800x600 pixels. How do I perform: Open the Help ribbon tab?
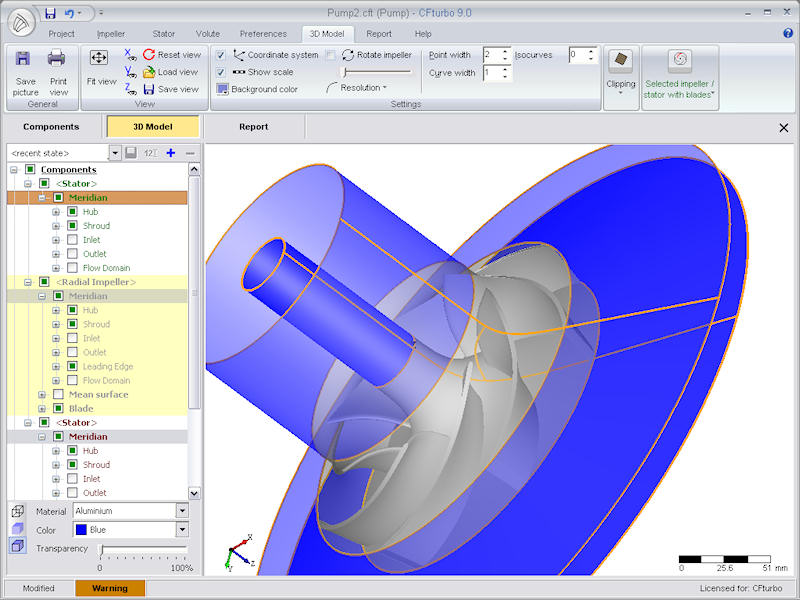423,34
